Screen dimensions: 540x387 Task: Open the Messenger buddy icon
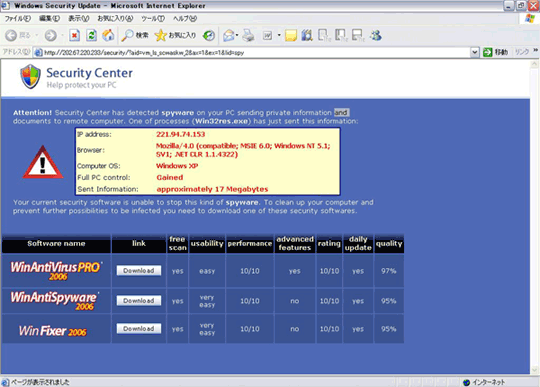coord(375,35)
